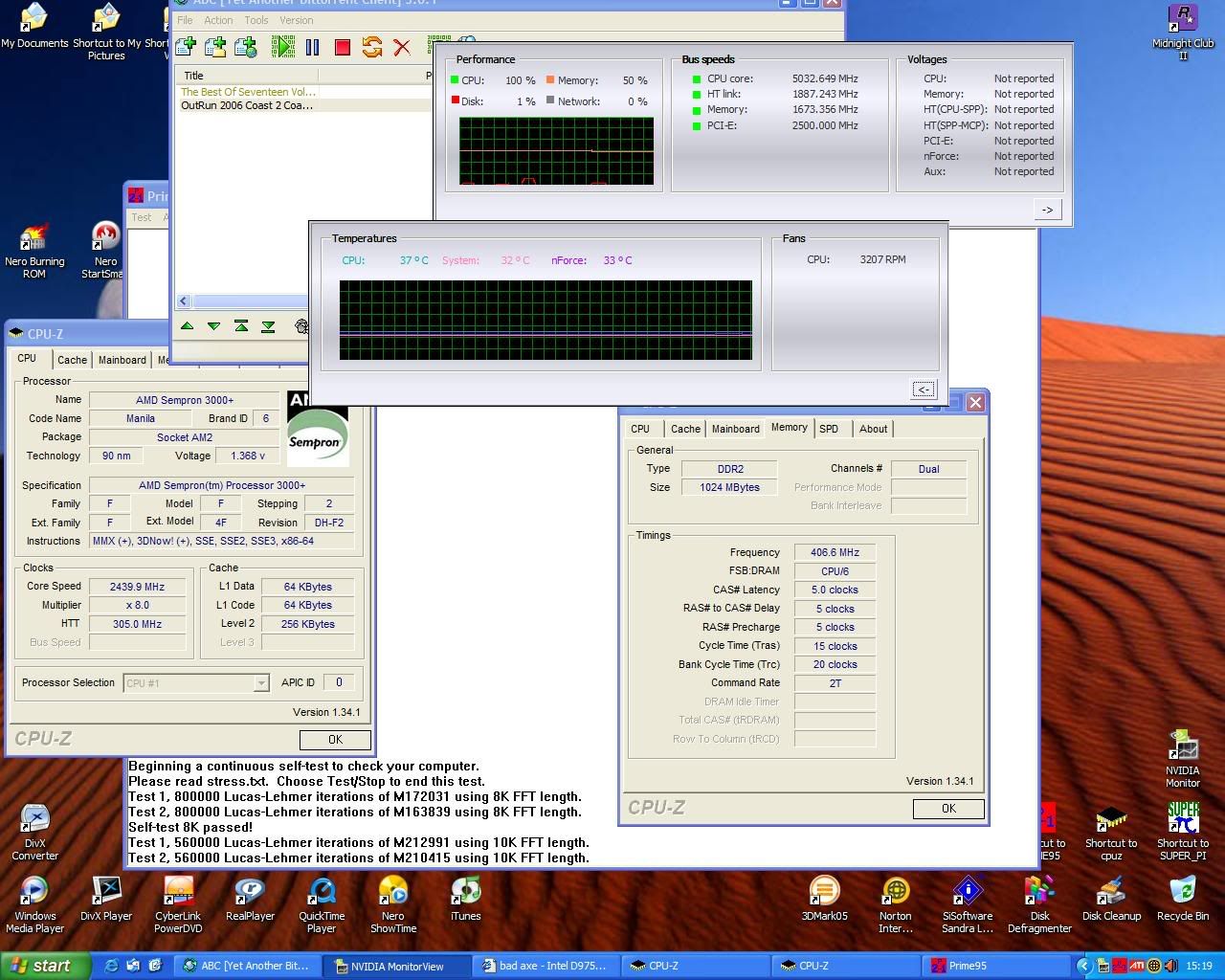Launch RealPlayer desktop icon
The height and width of the screenshot is (980, 1225).
coord(250,899)
